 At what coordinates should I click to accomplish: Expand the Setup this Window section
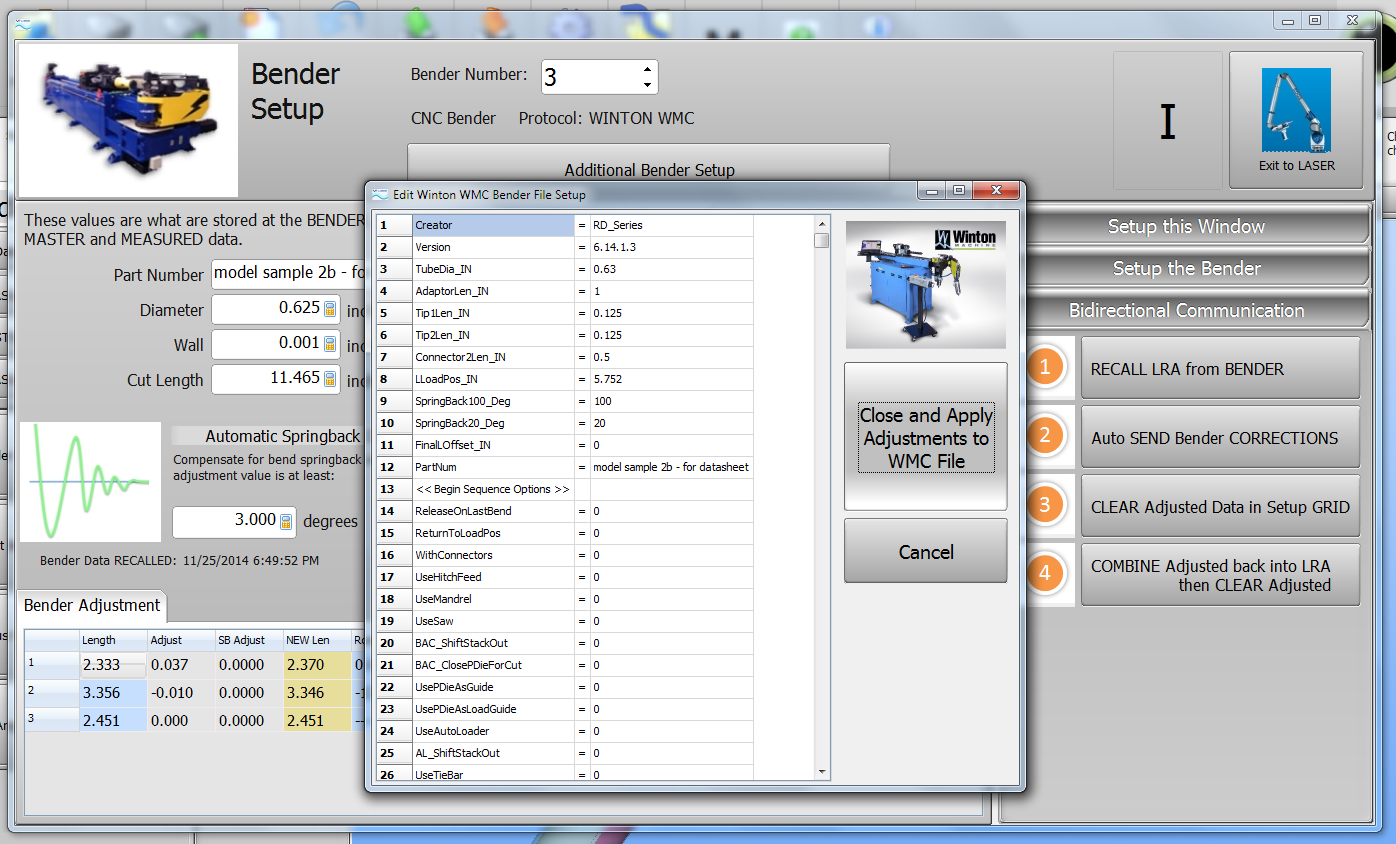[1186, 227]
